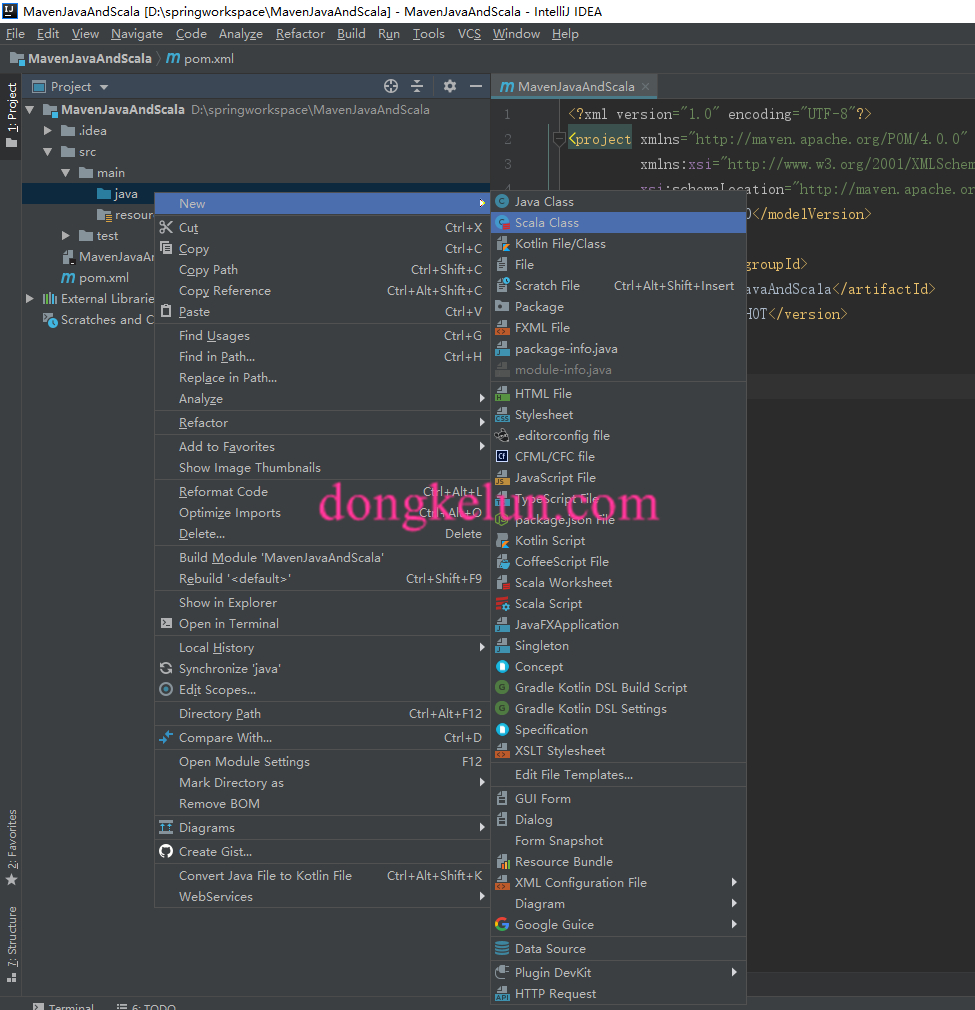Click the Cut scissors icon
The image size is (975, 1010).
166,227
